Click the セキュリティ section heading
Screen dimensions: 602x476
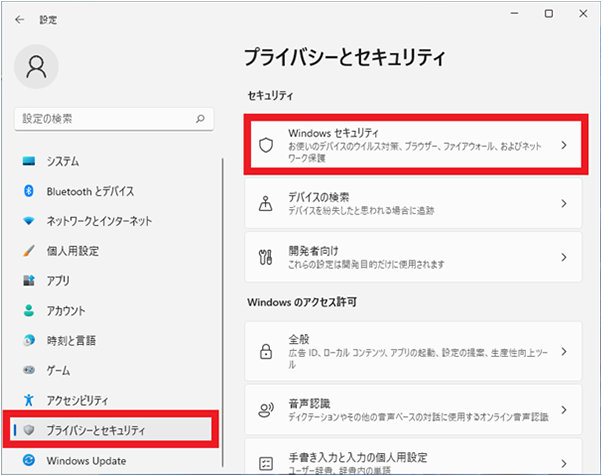pos(270,96)
